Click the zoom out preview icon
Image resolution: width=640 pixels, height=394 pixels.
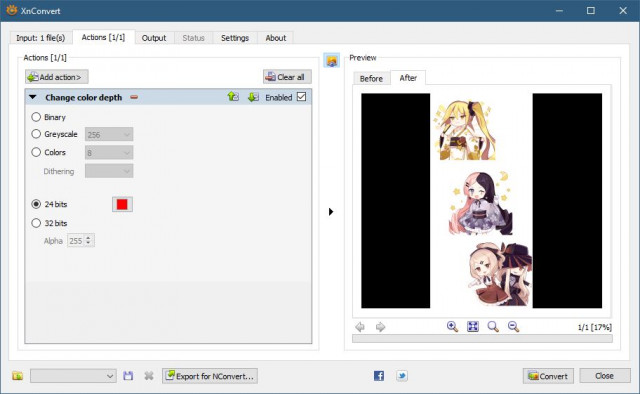(513, 327)
